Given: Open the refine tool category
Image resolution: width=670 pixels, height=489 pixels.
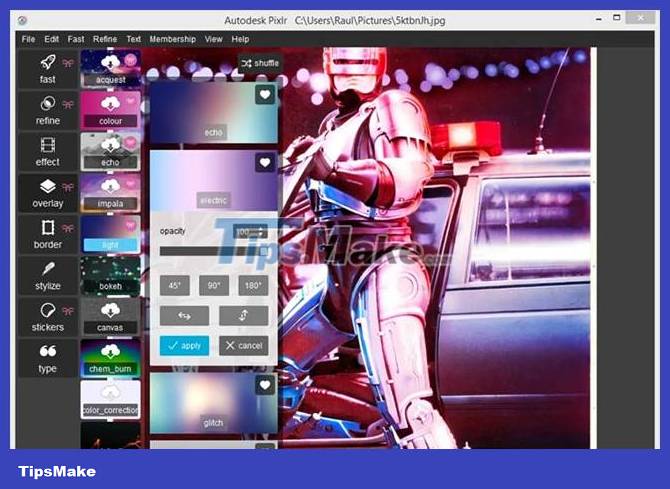Looking at the screenshot, I should pos(47,110).
